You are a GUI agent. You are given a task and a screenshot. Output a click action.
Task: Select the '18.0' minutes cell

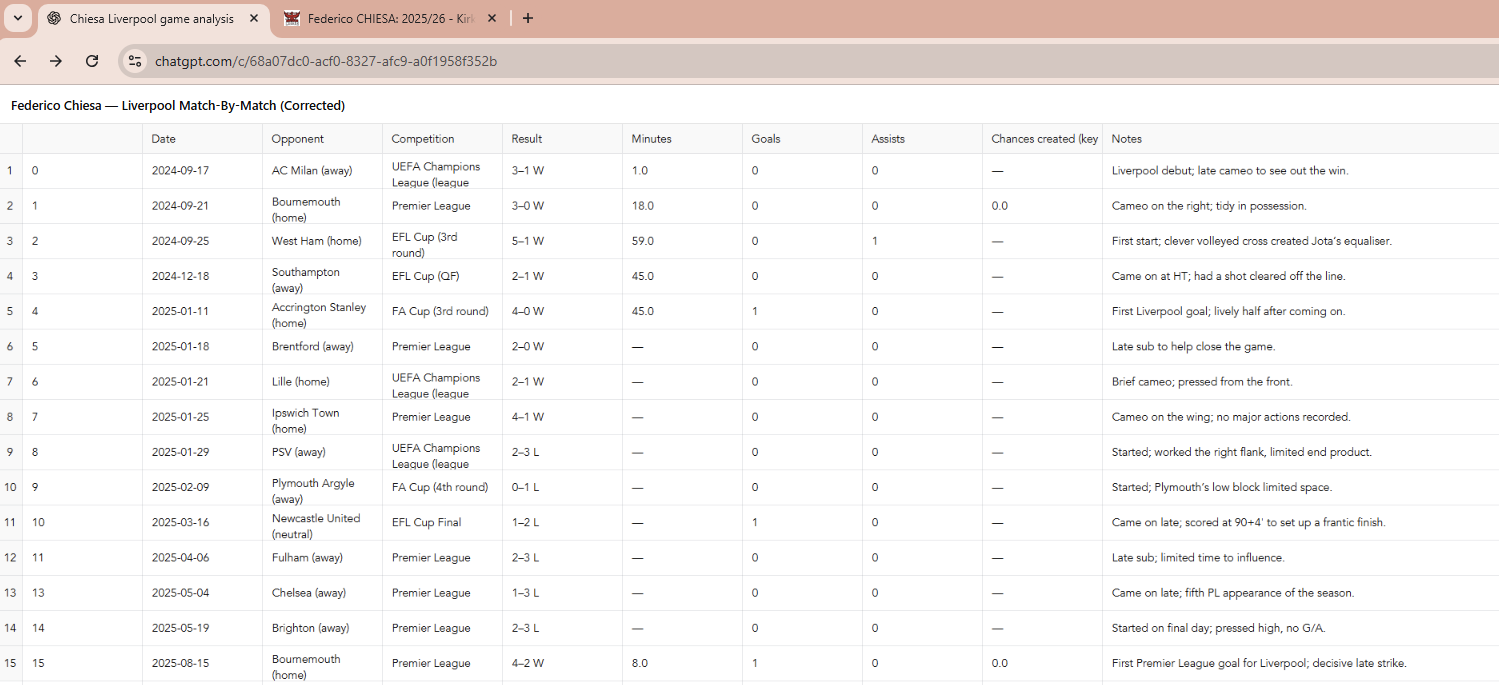(x=682, y=206)
